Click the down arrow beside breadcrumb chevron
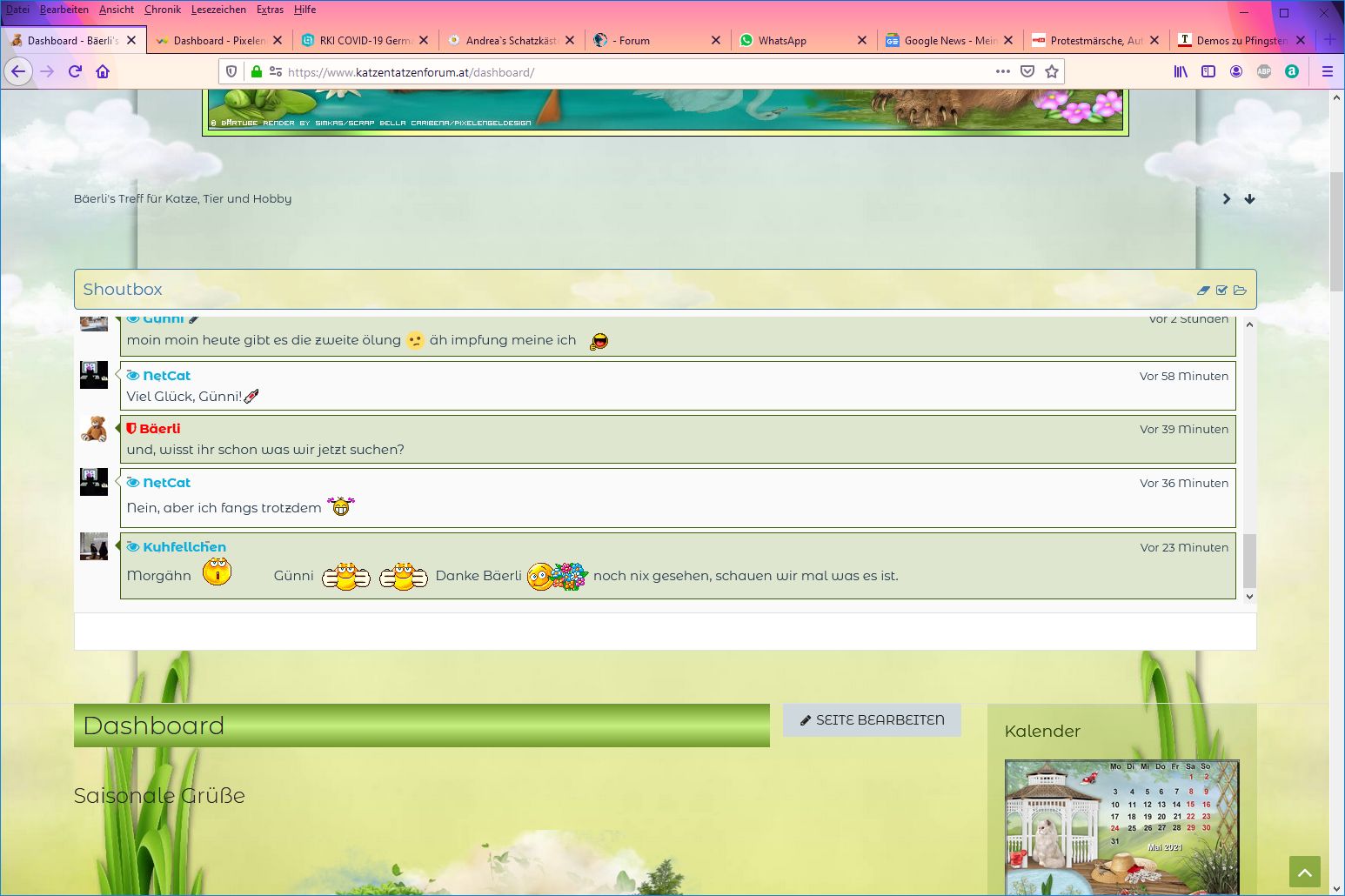The image size is (1345, 896). click(1249, 199)
